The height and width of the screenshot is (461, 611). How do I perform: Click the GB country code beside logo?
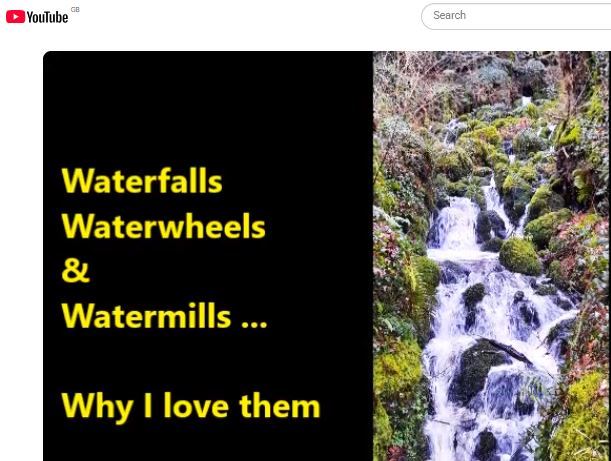tap(75, 10)
